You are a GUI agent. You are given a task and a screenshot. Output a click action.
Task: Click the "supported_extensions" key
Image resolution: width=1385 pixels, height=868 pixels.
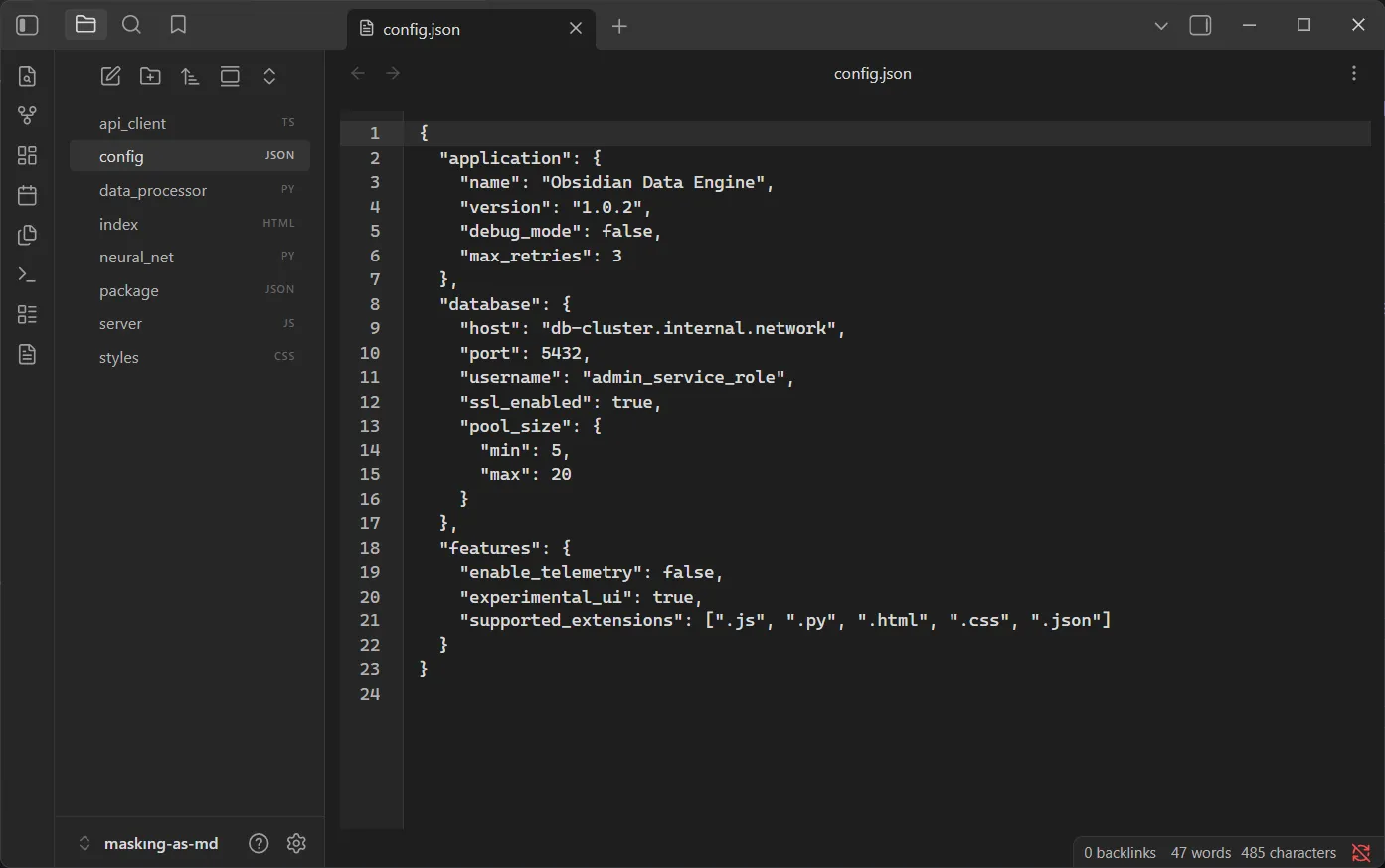[572, 620]
